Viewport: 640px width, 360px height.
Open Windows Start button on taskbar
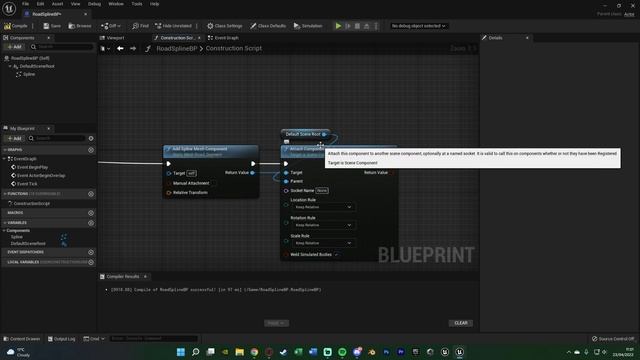pyautogui.click(x=180, y=352)
